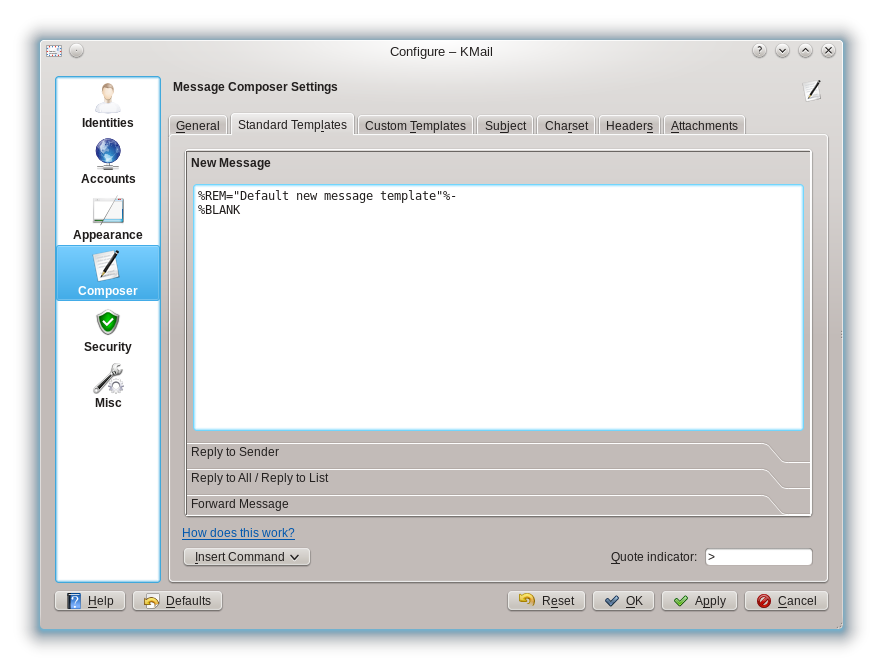Select the Accounts icon in sidebar

click(107, 162)
